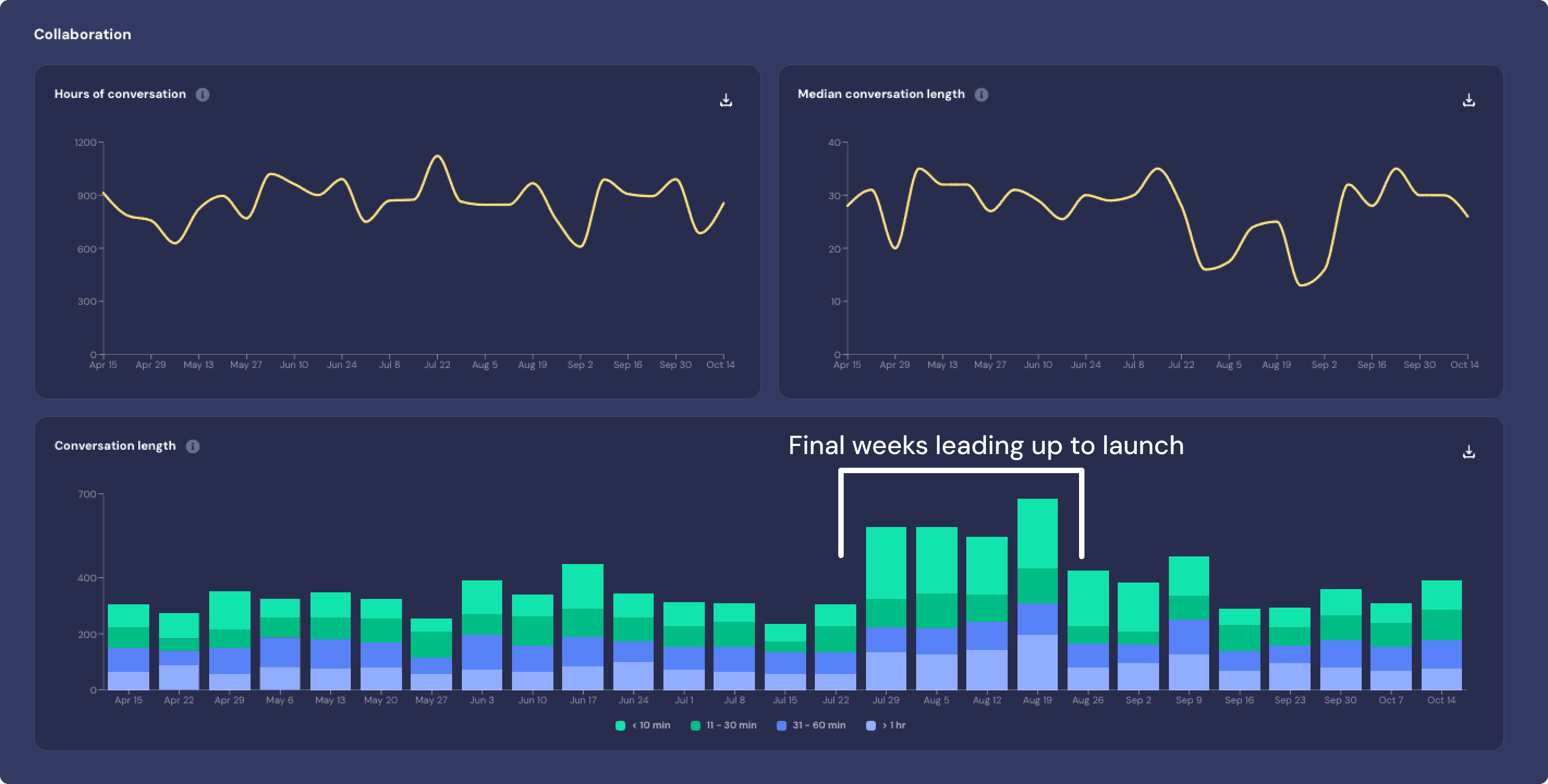The image size is (1548, 784).
Task: Download the Hours of conversation chart
Action: [726, 100]
